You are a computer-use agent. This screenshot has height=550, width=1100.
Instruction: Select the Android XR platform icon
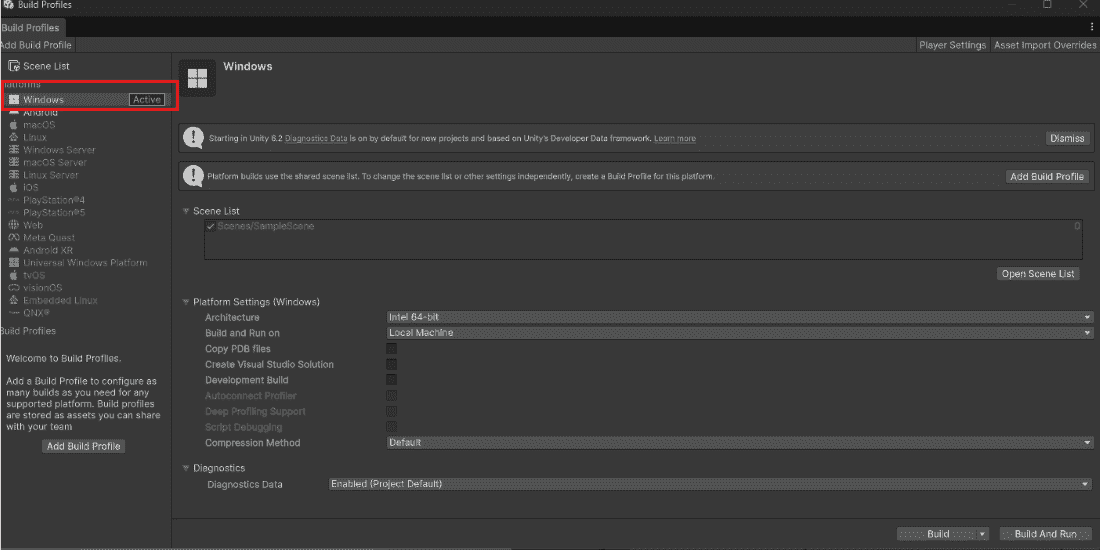[x=13, y=250]
